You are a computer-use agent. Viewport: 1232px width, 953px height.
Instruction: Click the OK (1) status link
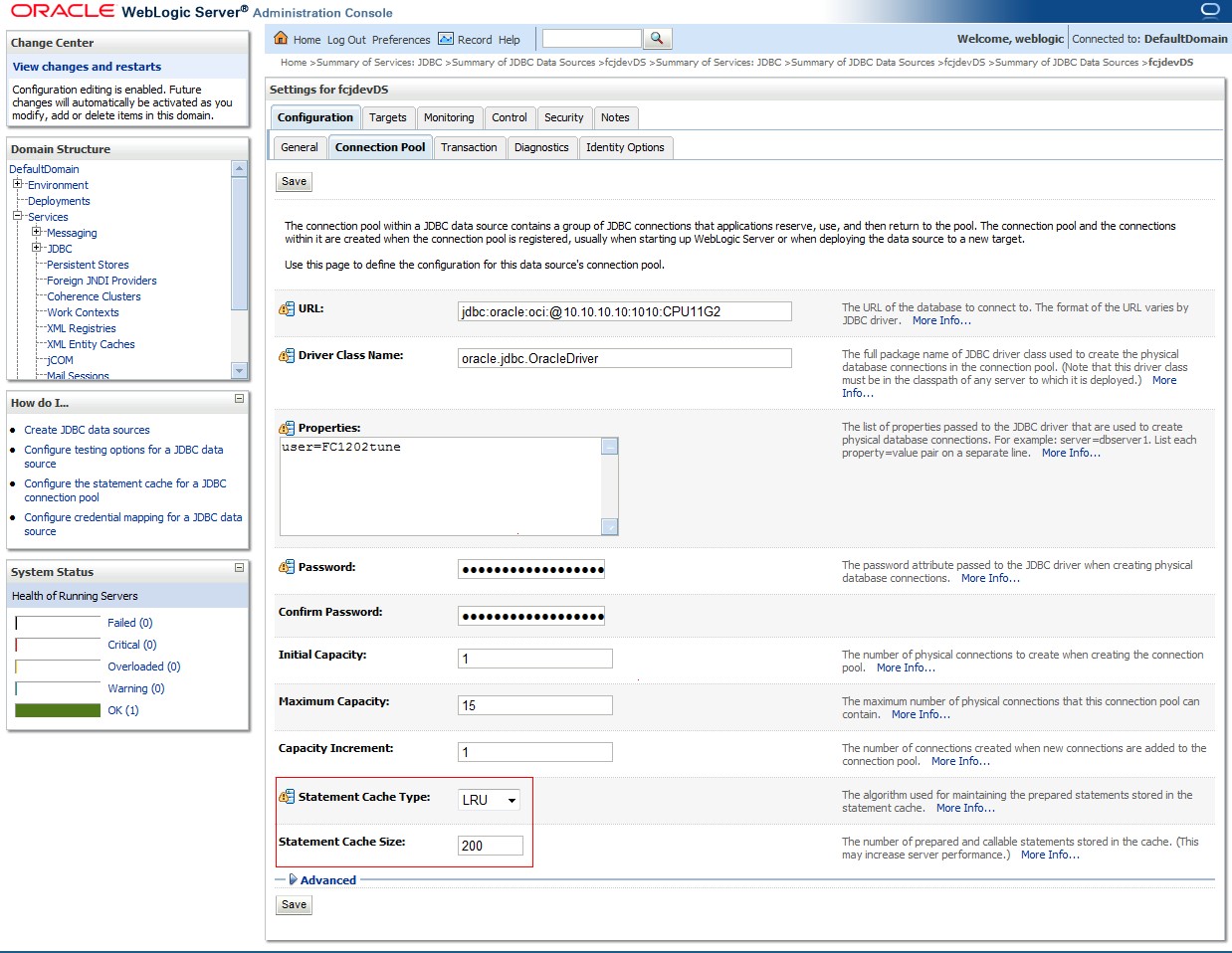tap(123, 710)
